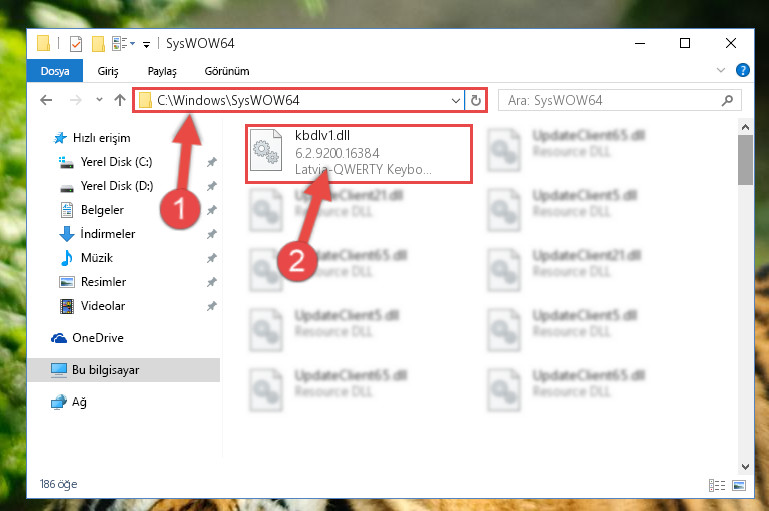Open the help question mark icon

click(x=743, y=71)
